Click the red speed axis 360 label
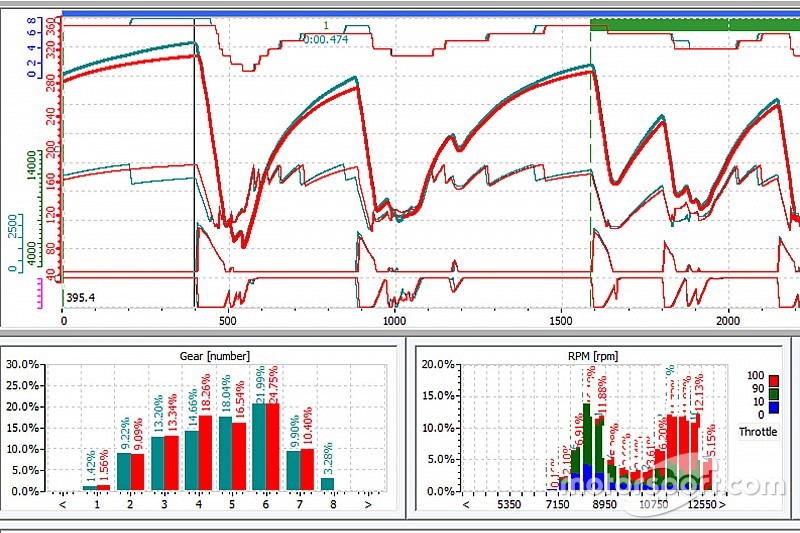Image resolution: width=800 pixels, height=533 pixels. coord(51,26)
